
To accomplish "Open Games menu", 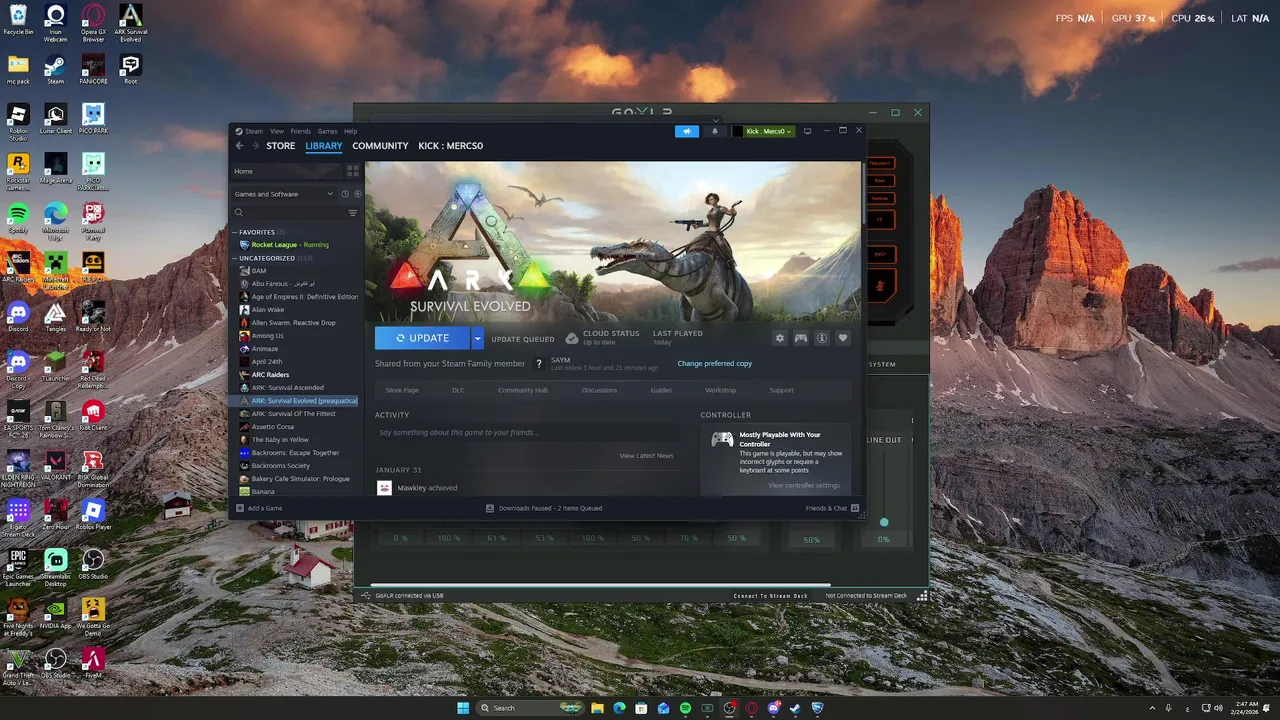I will [327, 131].
